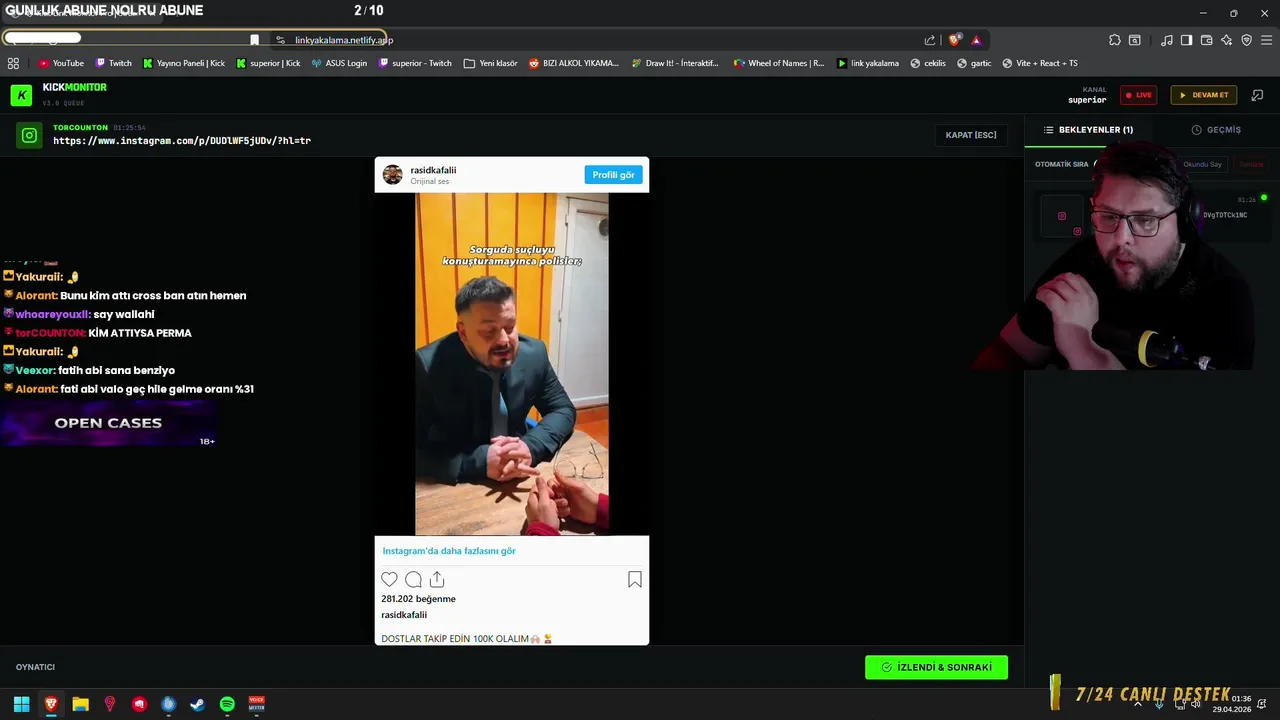Click the OPEN CASES banner
Screen dimensions: 1280x720
point(108,423)
